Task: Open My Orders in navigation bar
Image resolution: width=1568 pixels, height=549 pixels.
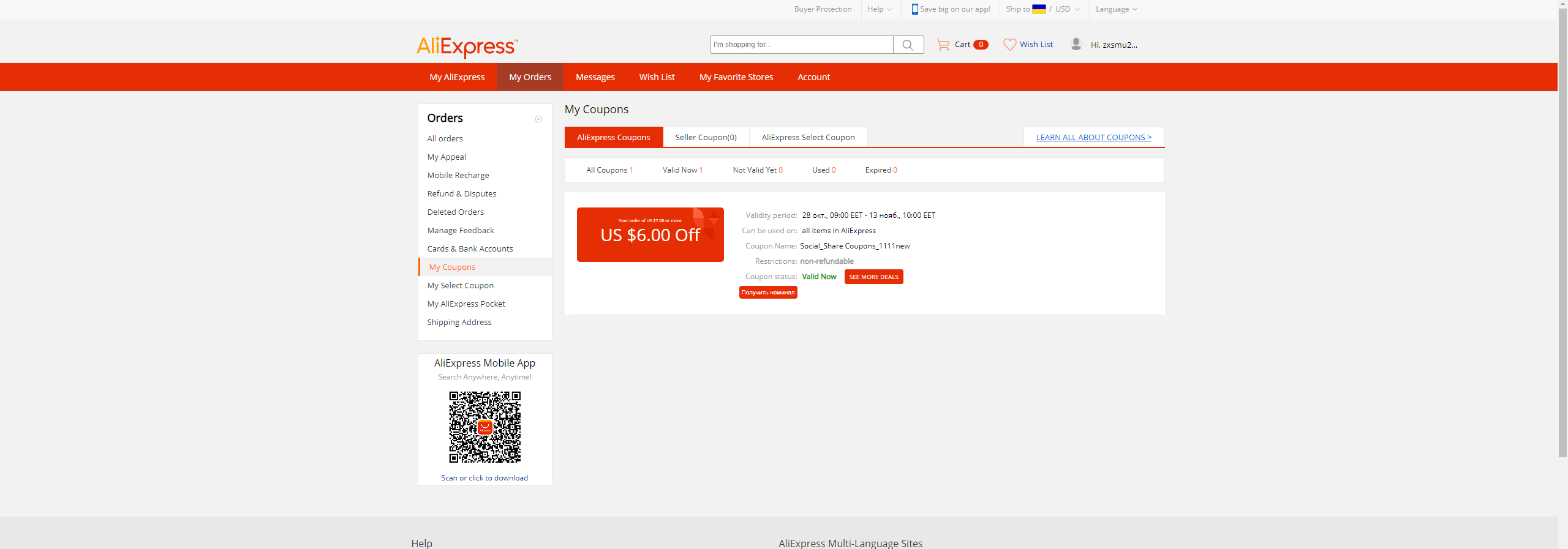Action: [x=530, y=77]
